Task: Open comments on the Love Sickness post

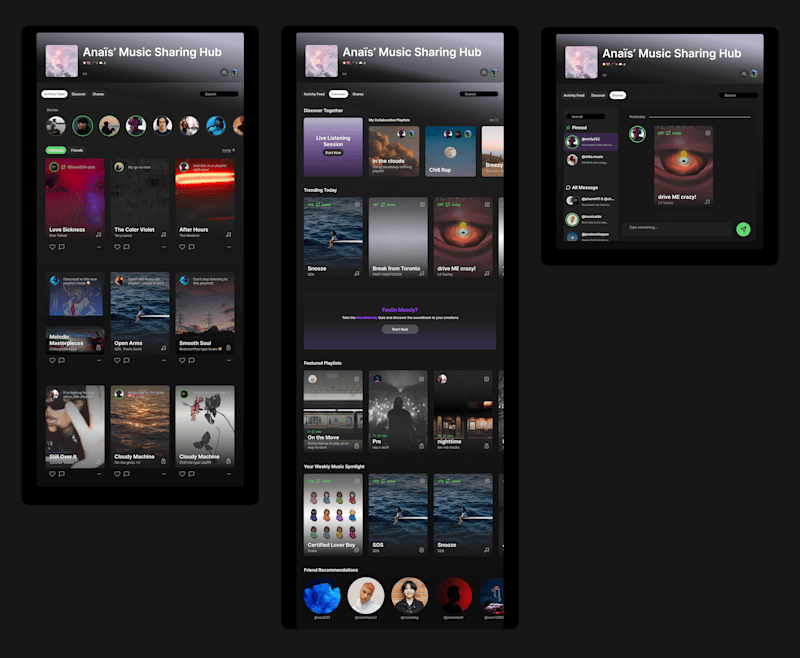Action: [62, 247]
